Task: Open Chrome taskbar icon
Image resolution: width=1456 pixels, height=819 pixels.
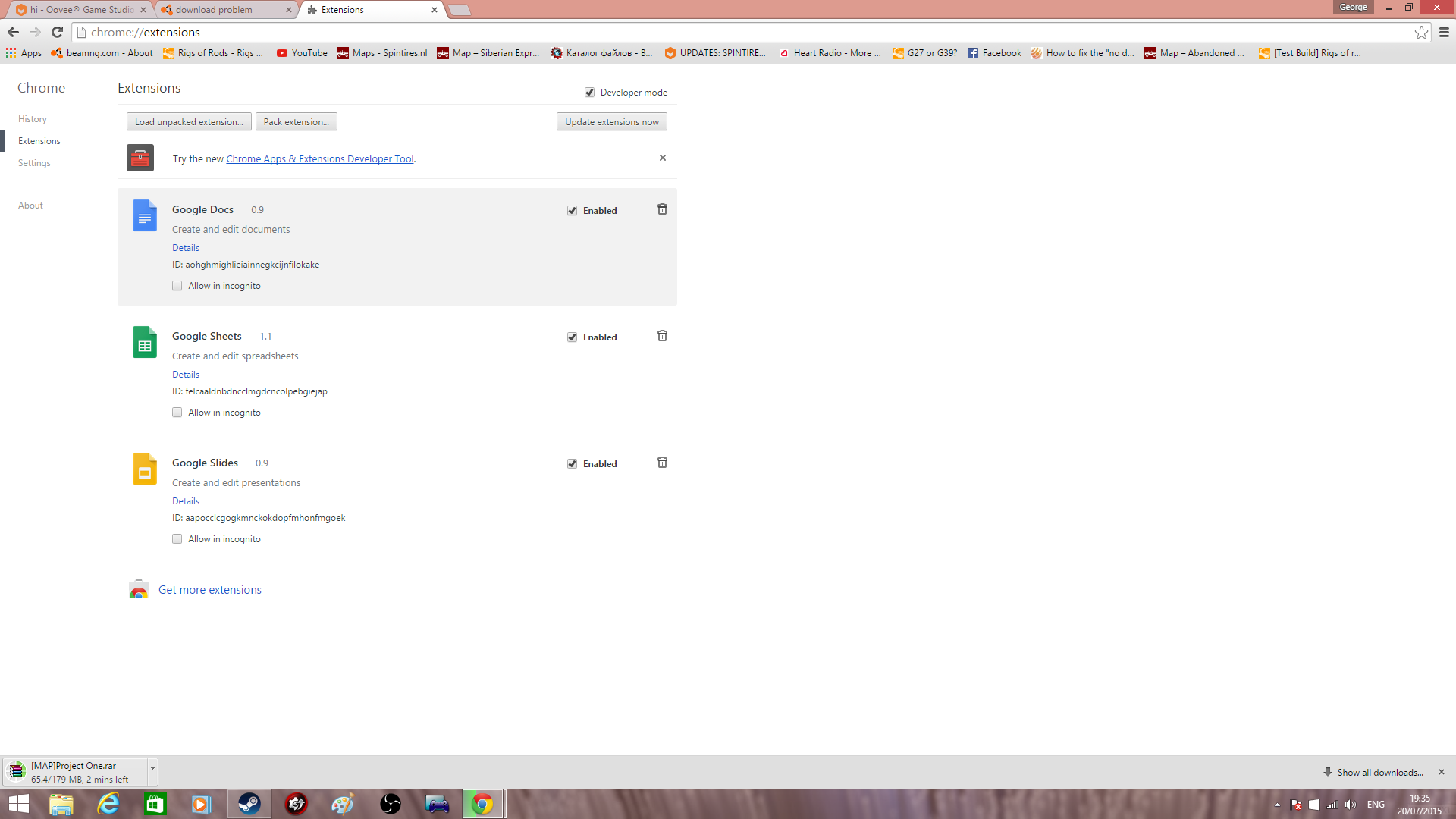Action: [482, 804]
